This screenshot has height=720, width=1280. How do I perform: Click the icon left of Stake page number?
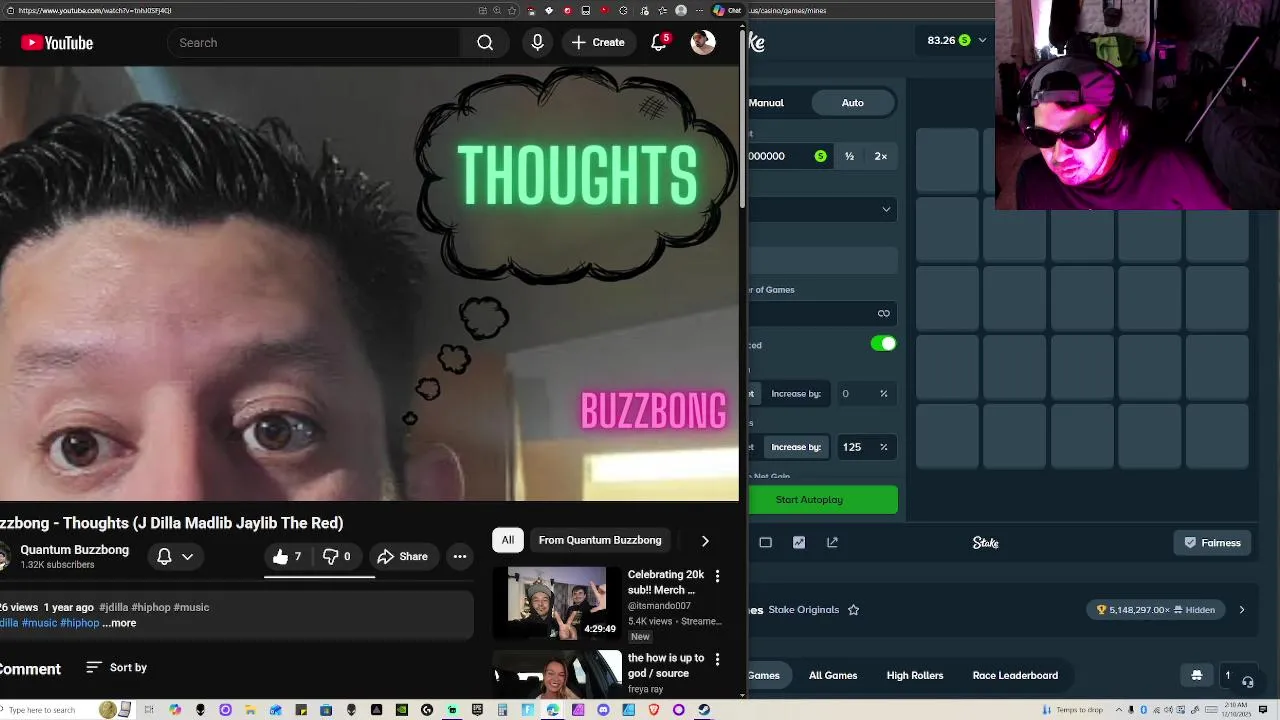1197,675
